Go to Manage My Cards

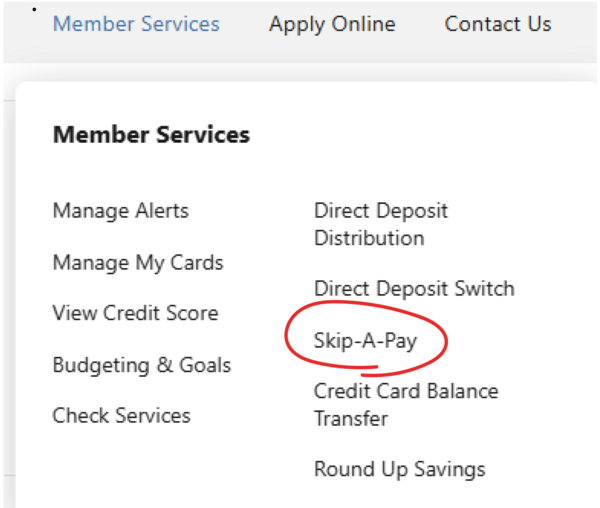click(x=138, y=263)
